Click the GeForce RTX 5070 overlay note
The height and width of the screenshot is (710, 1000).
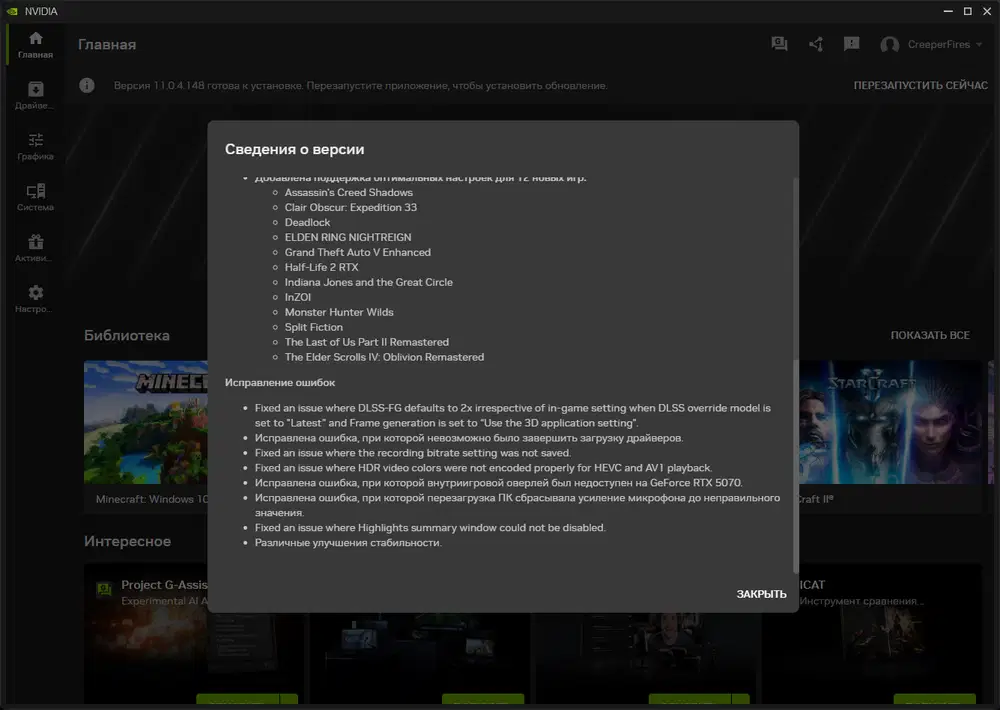(499, 483)
